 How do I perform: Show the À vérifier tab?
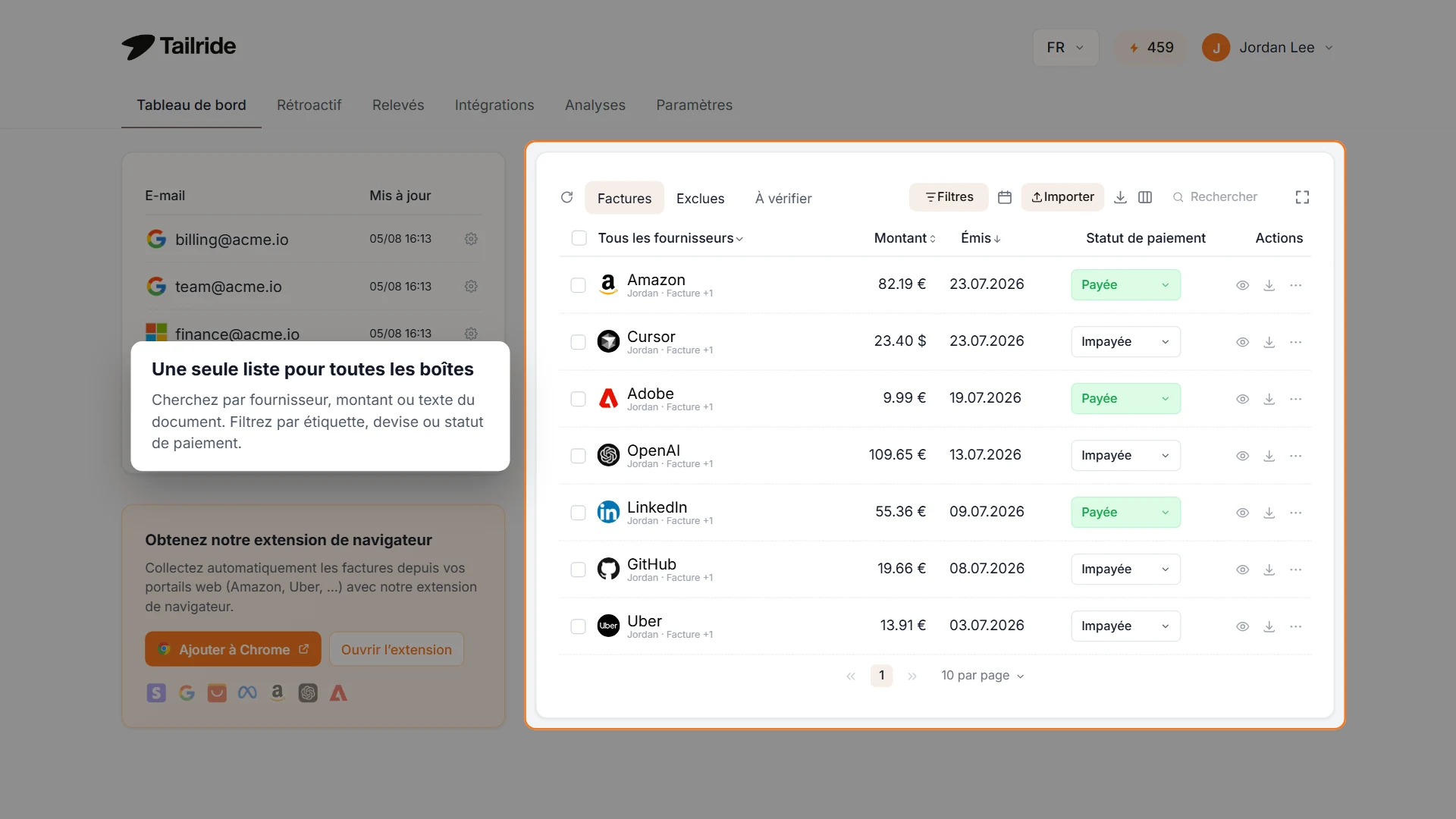(x=783, y=198)
